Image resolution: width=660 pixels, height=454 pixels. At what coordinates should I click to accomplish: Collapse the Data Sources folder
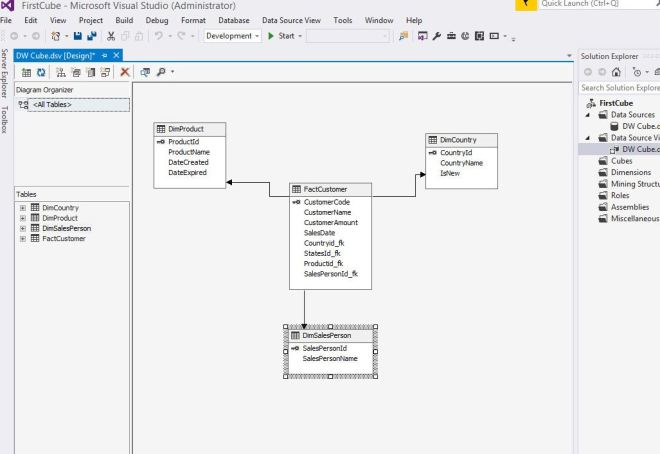[589, 114]
